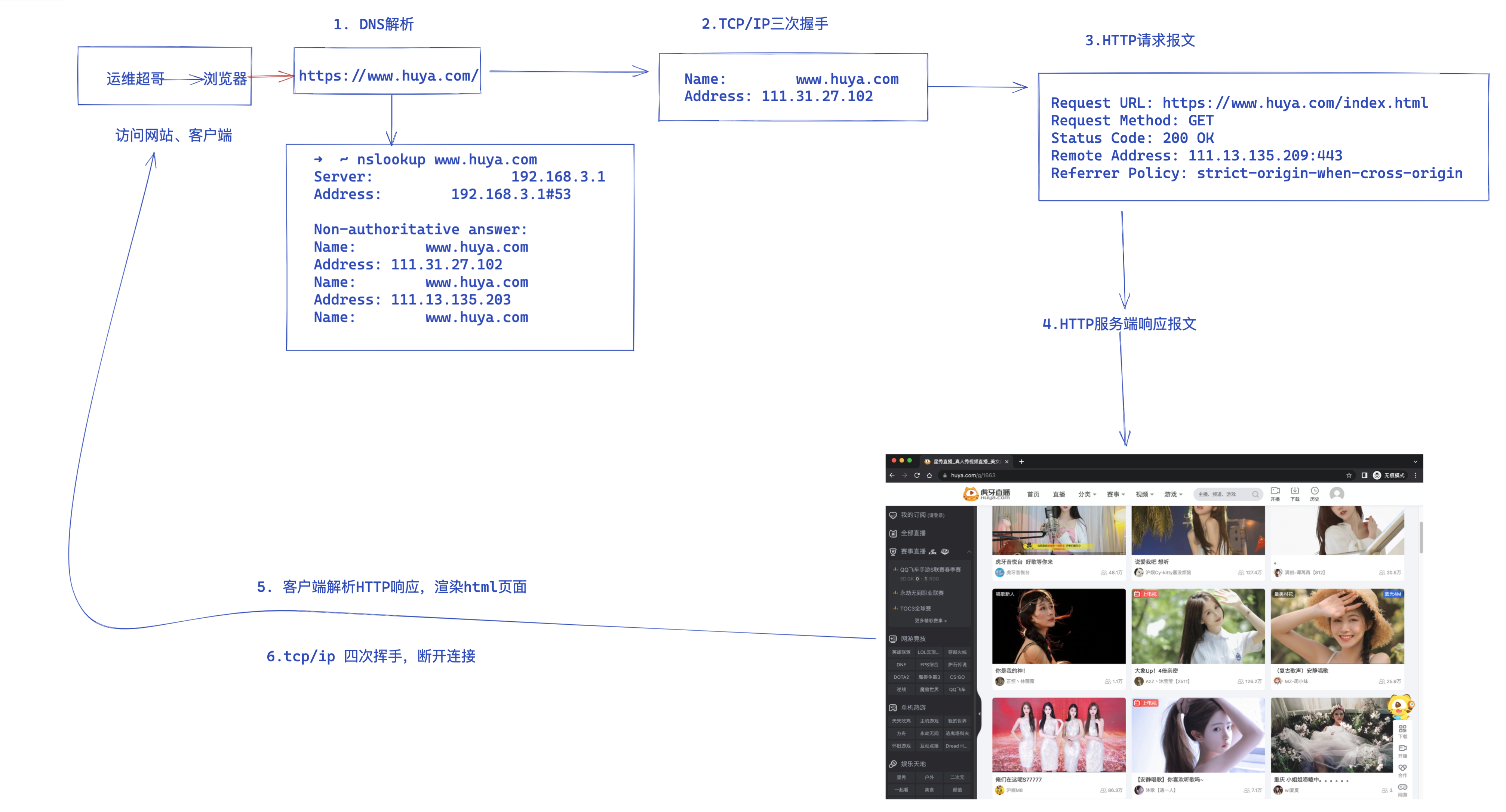The height and width of the screenshot is (812, 1506).
Task: Open the 历史 history clock icon
Action: pos(1315,492)
